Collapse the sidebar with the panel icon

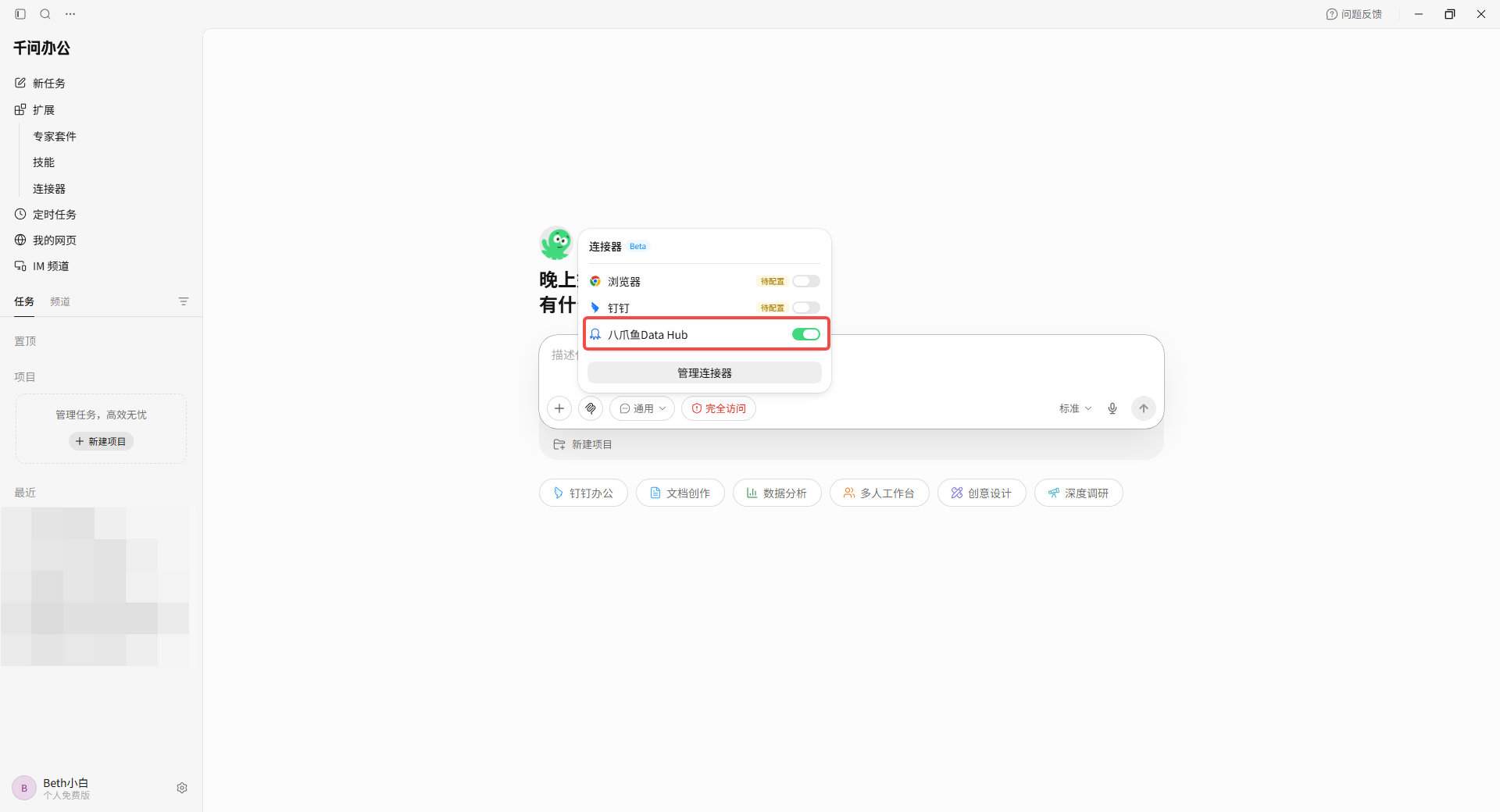pyautogui.click(x=20, y=14)
